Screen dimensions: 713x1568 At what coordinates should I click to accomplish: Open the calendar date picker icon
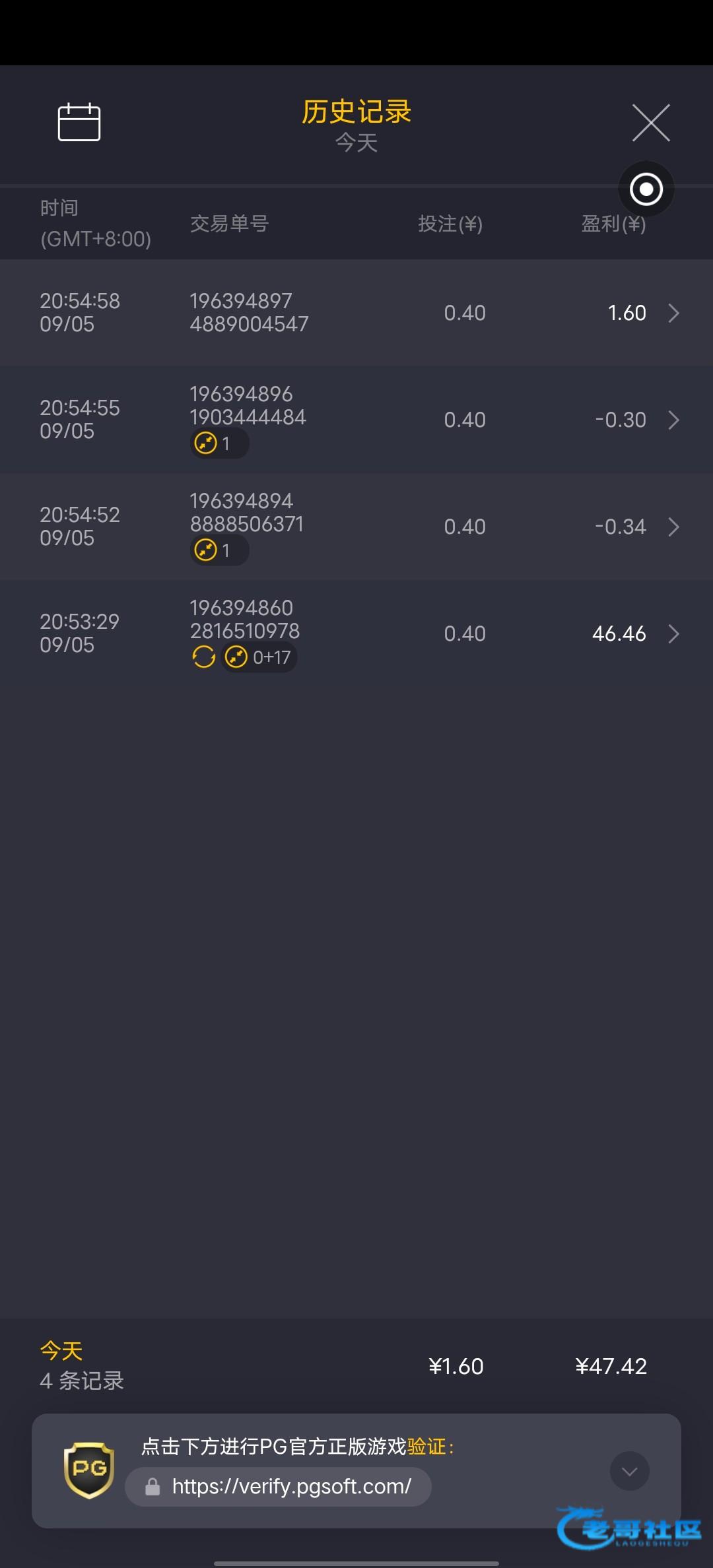[x=79, y=122]
